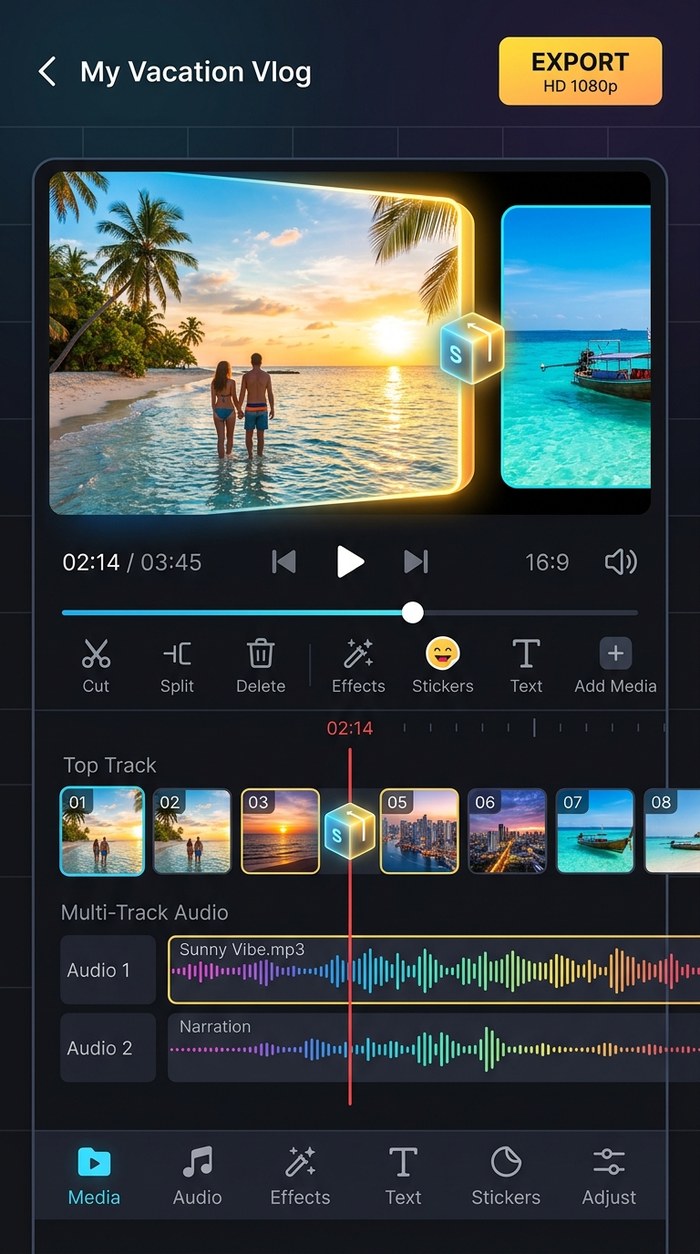Tap the transition cube in the preview
Image resolution: width=700 pixels, height=1254 pixels.
(471, 348)
